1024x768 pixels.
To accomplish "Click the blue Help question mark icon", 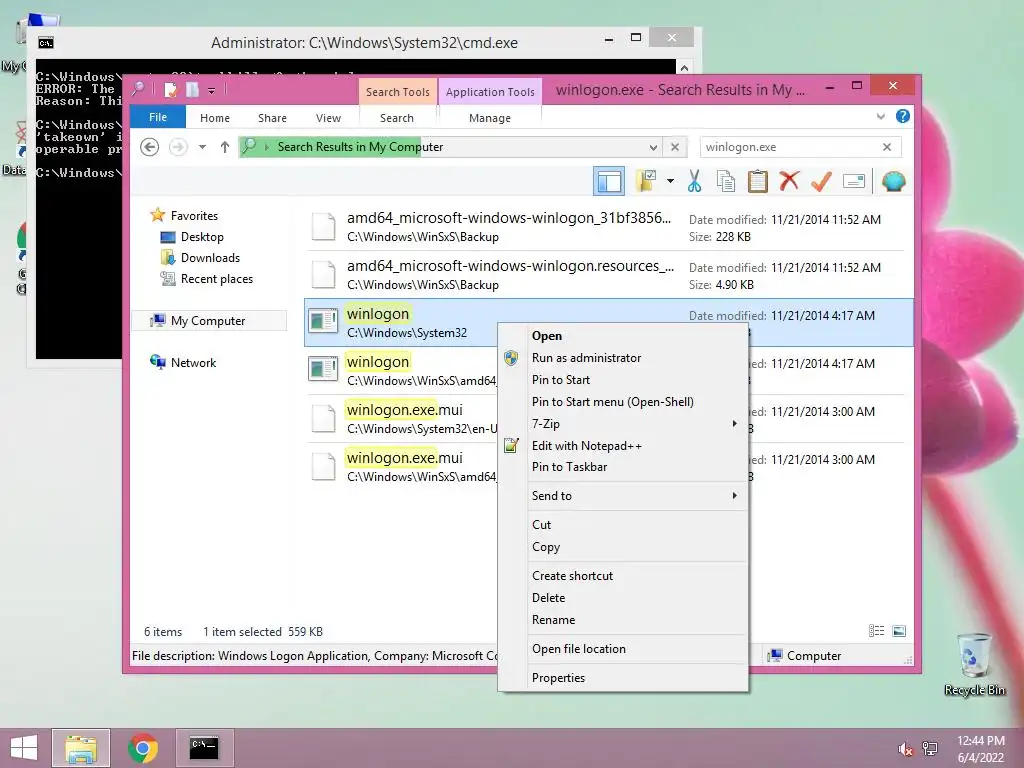I will [x=903, y=116].
